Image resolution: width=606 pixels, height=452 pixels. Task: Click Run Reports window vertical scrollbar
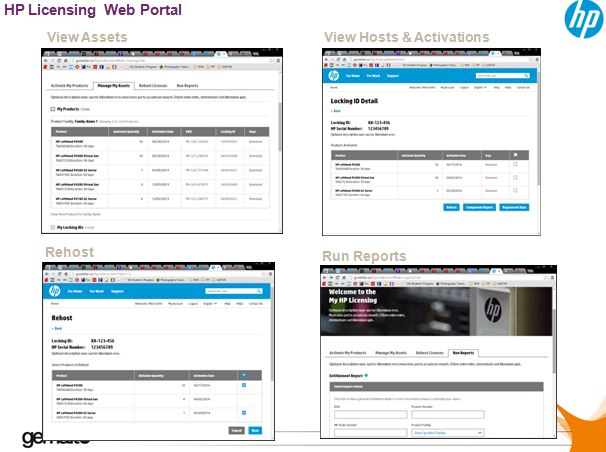(x=554, y=341)
